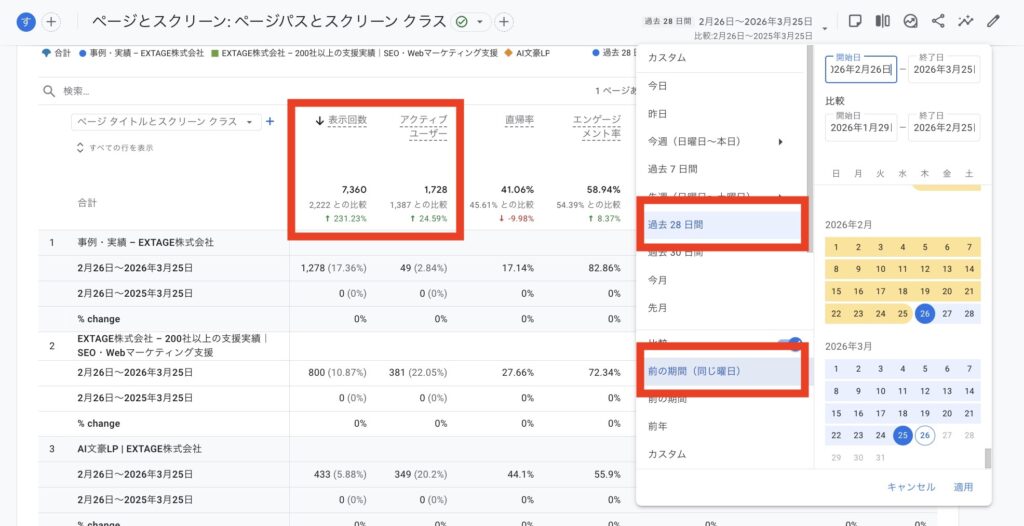Click the 合計 legend marker
Viewport: 1024px width, 526px height.
[46, 53]
